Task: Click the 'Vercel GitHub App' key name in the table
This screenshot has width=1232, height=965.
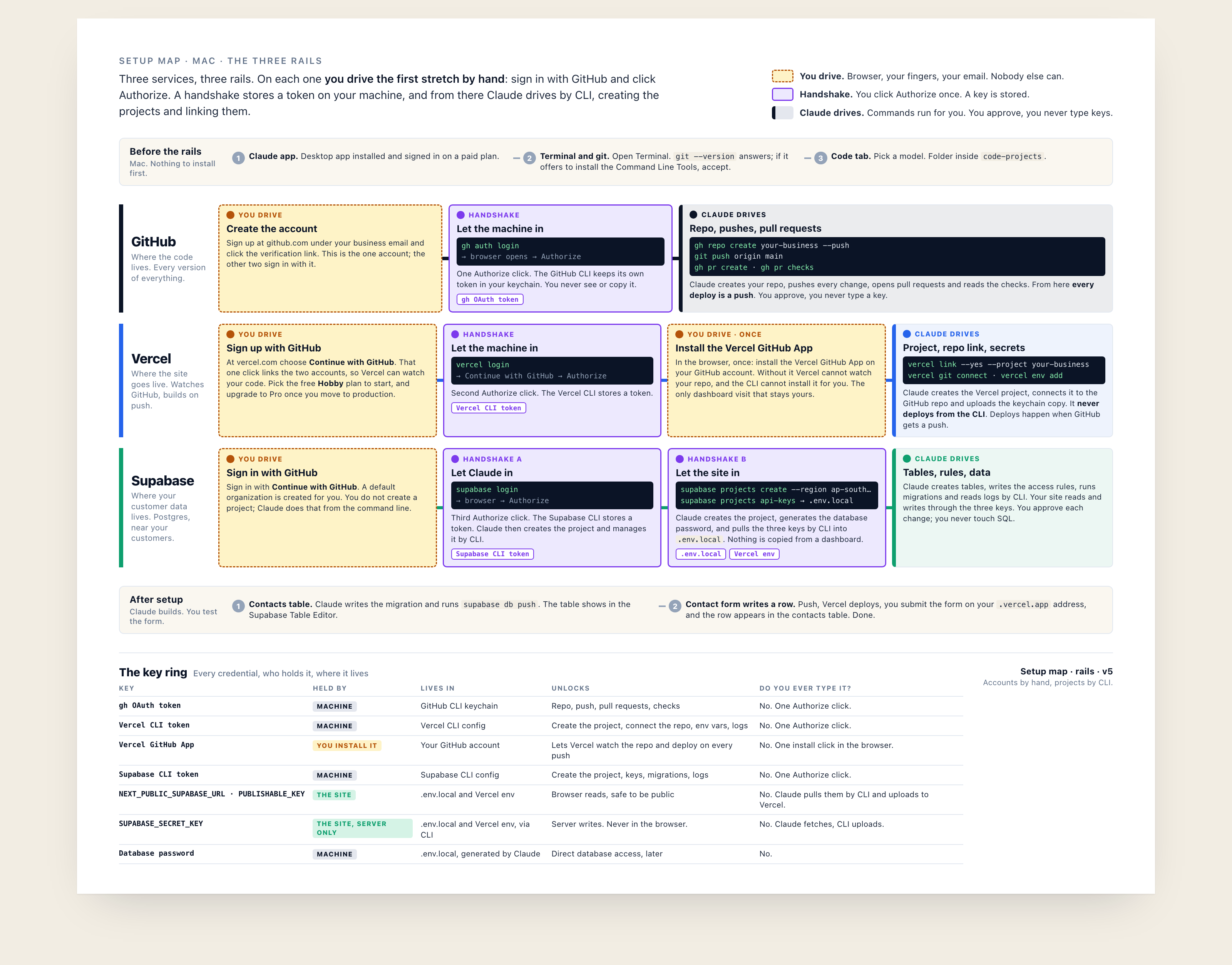Action: (157, 745)
